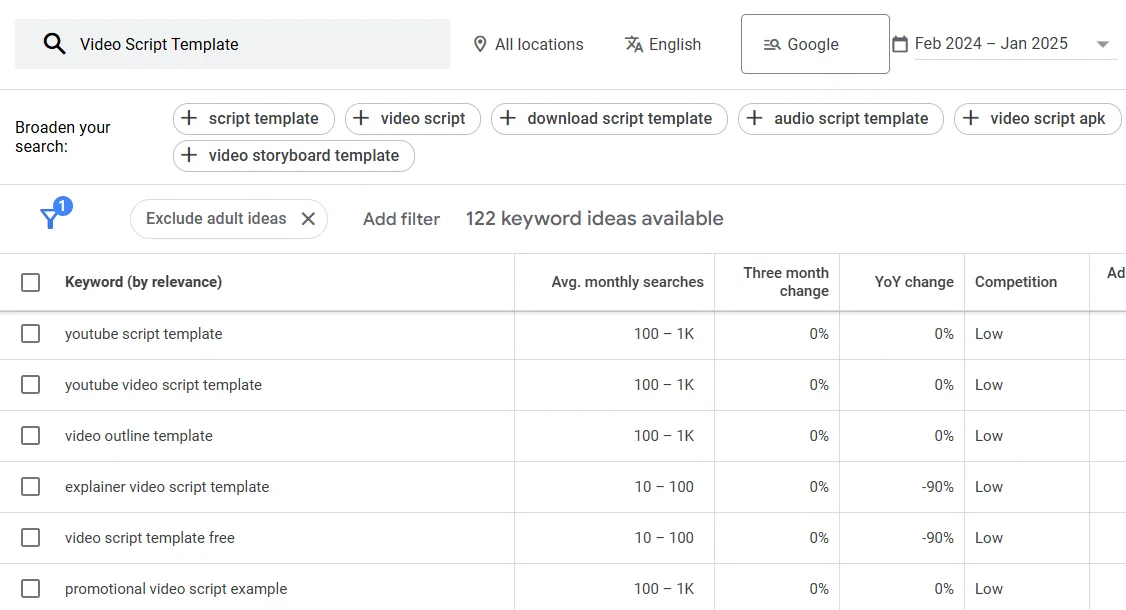1126x610 pixels.
Task: Tick 'promotional video script example' checkbox
Action: click(x=31, y=589)
